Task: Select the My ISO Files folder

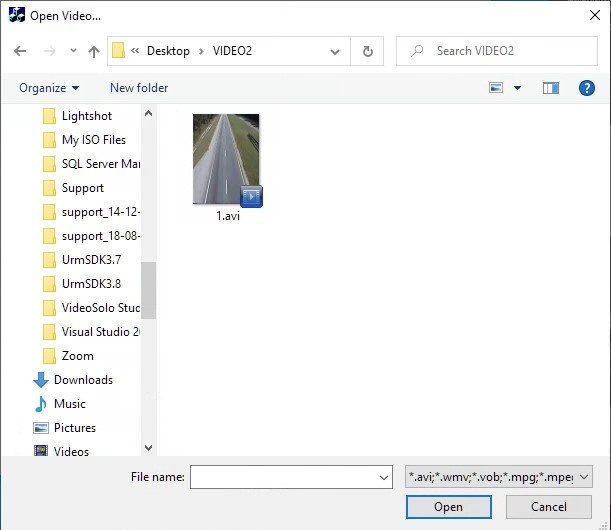Action: (94, 140)
